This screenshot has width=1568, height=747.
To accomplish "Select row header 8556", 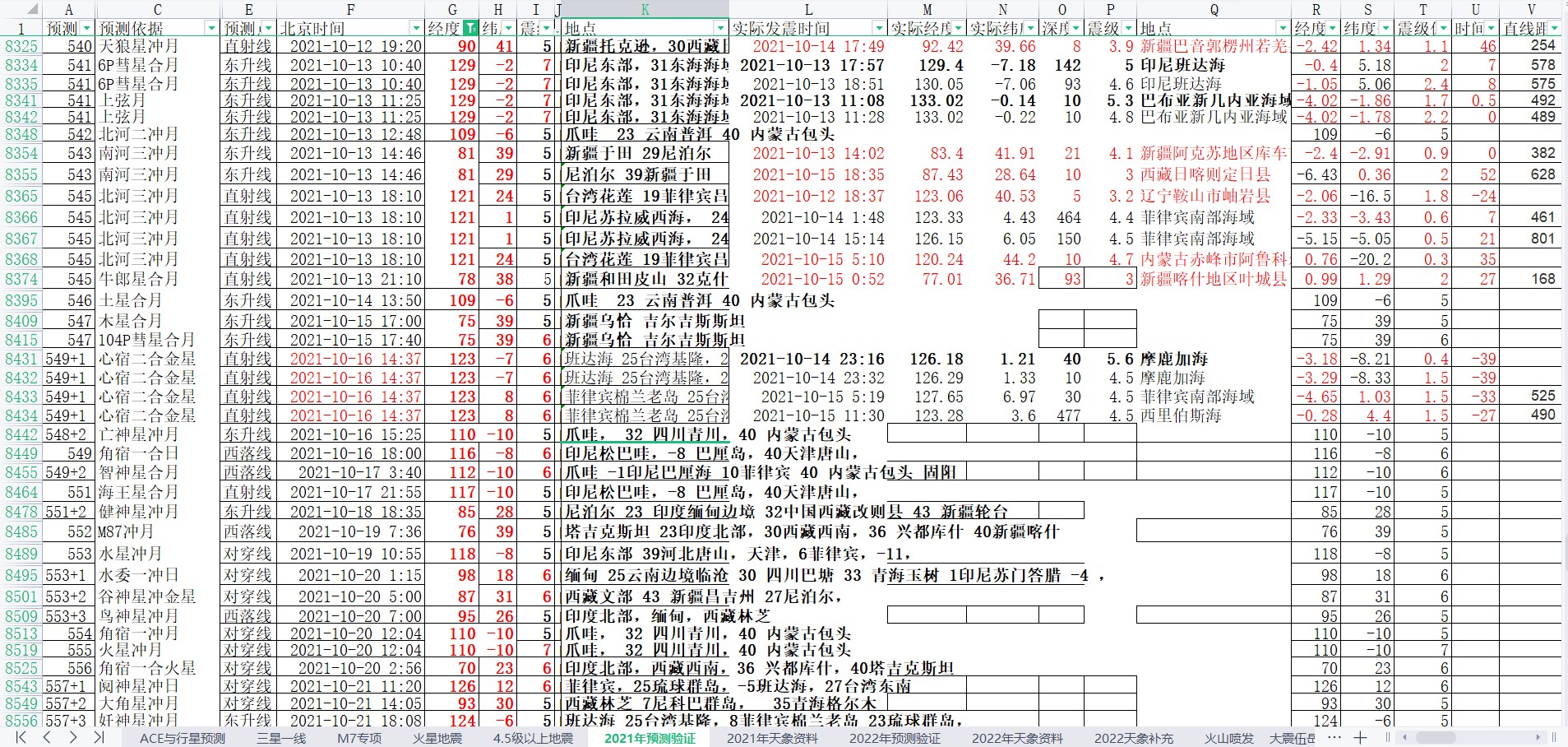I will click(21, 721).
